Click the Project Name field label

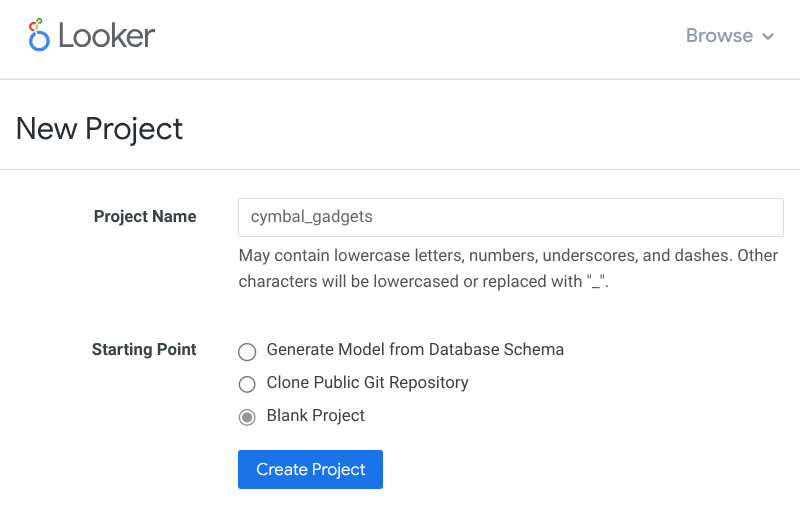[x=145, y=217]
